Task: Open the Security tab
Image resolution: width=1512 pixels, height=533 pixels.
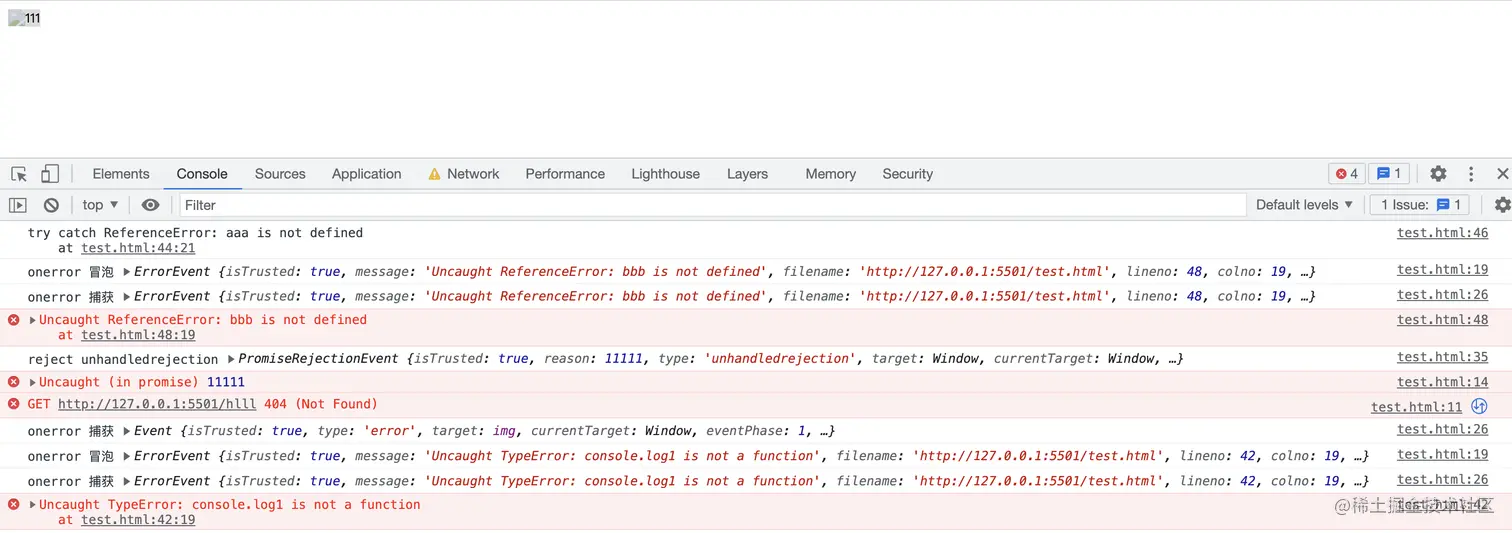Action: pos(907,174)
